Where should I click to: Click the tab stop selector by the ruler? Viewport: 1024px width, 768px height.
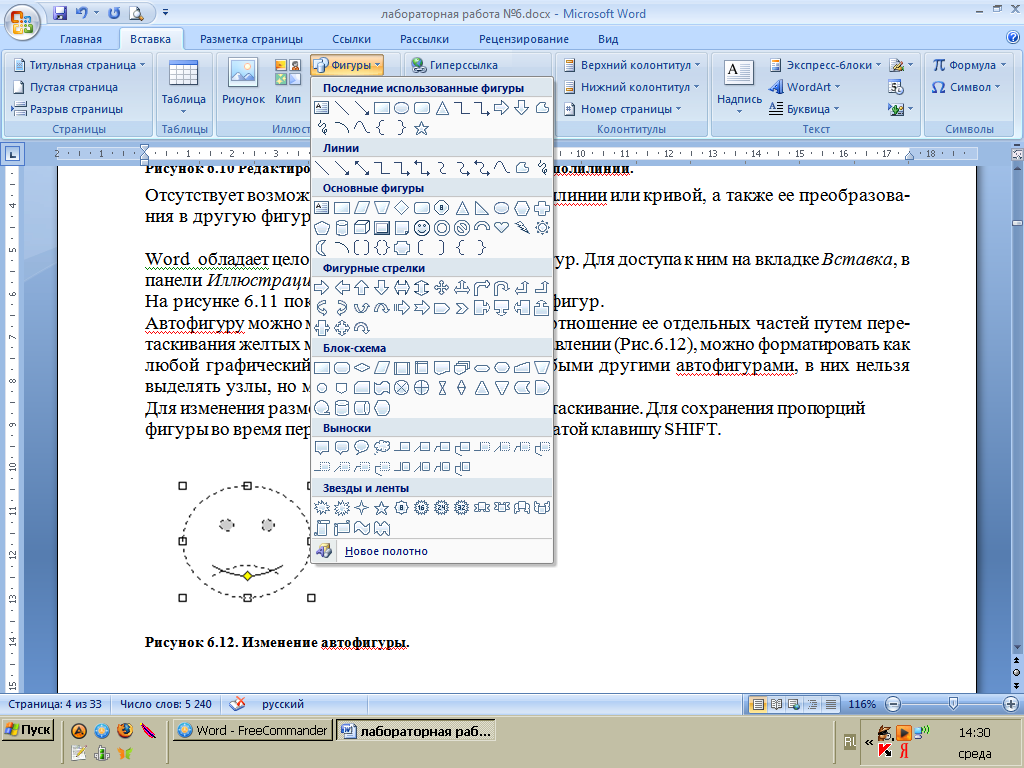coord(12,155)
